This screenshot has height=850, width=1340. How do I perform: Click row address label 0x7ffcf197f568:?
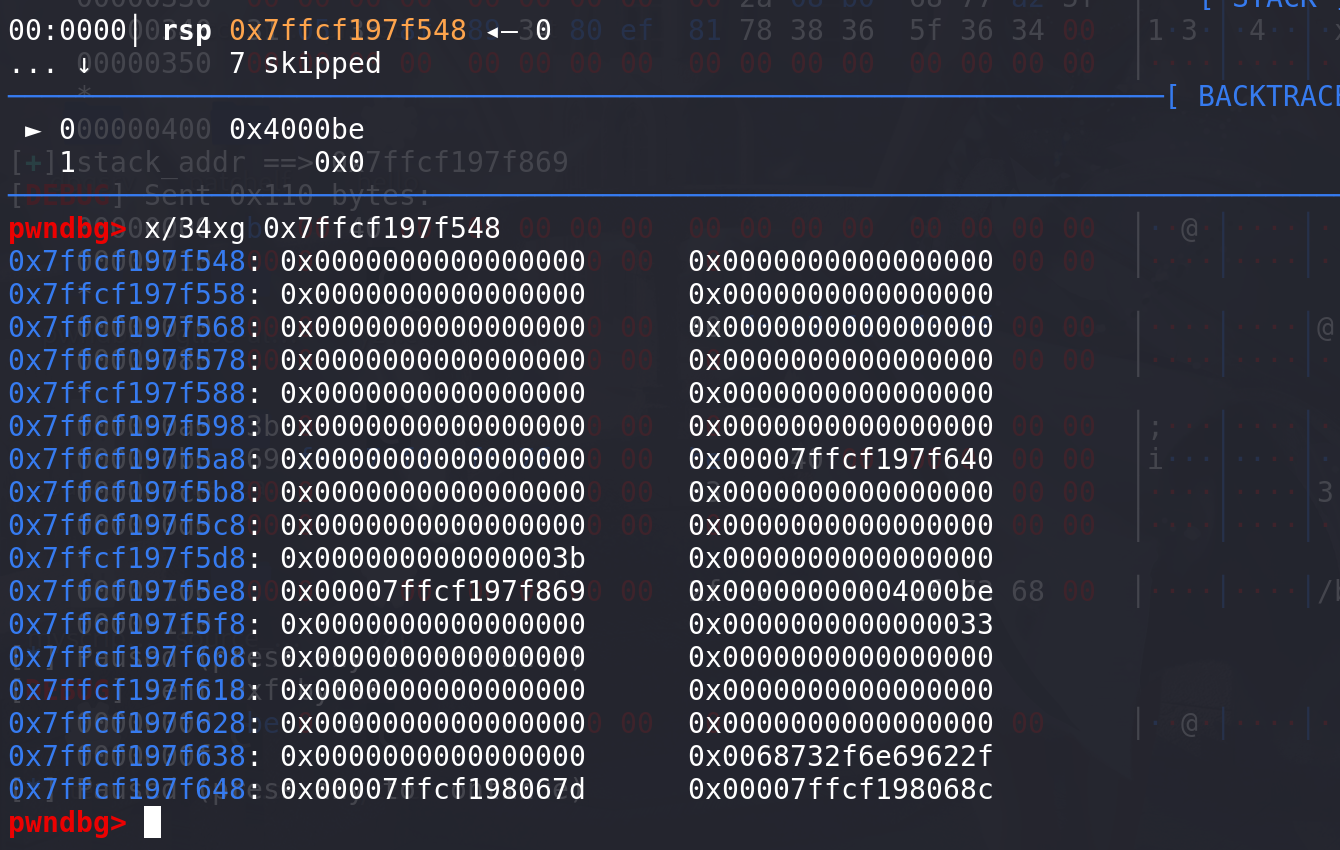135,328
